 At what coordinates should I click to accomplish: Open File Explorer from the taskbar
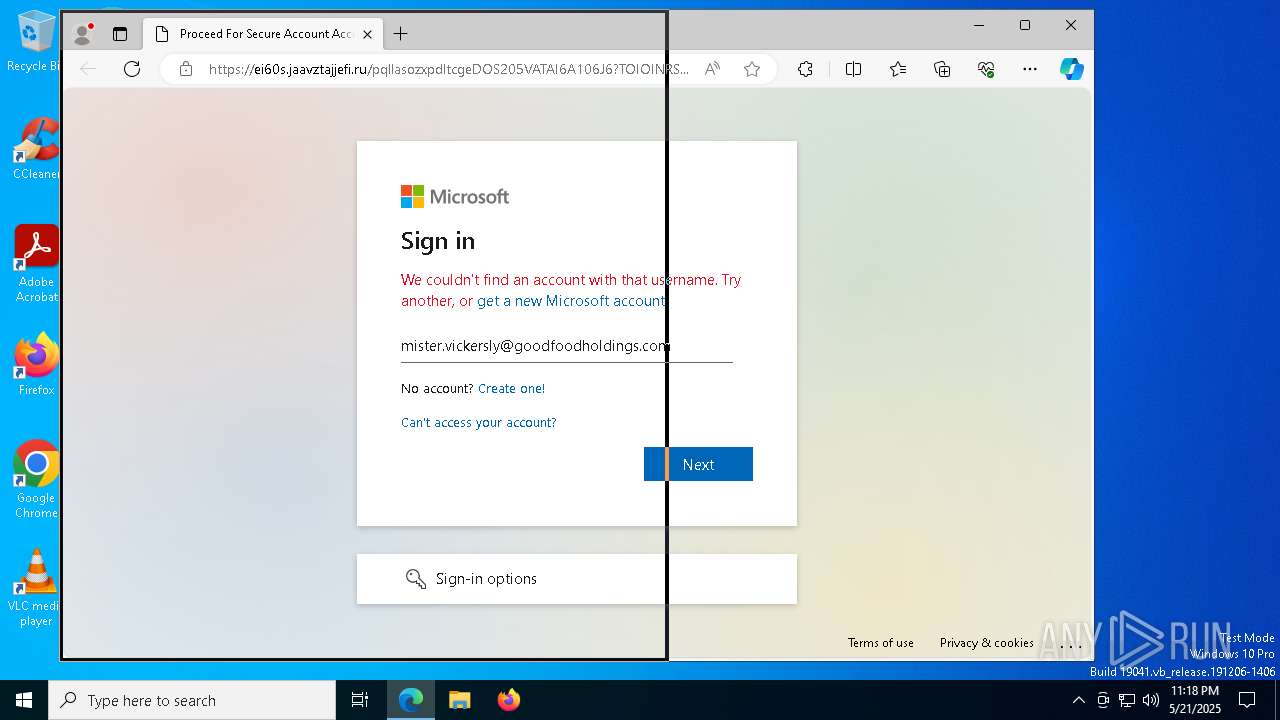(x=459, y=700)
